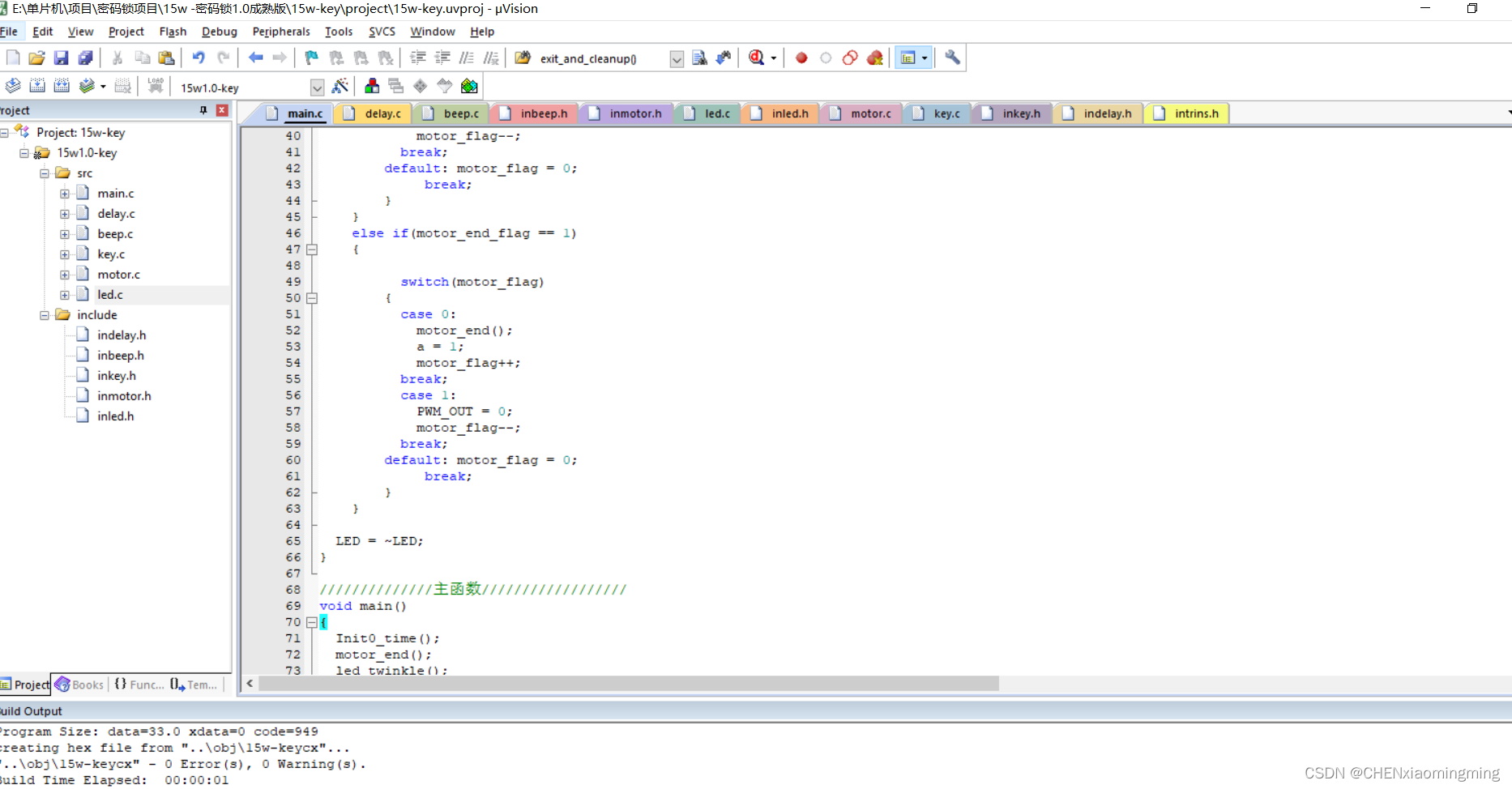Select beep.c in the project tree
The image size is (1512, 789).
coord(115,234)
